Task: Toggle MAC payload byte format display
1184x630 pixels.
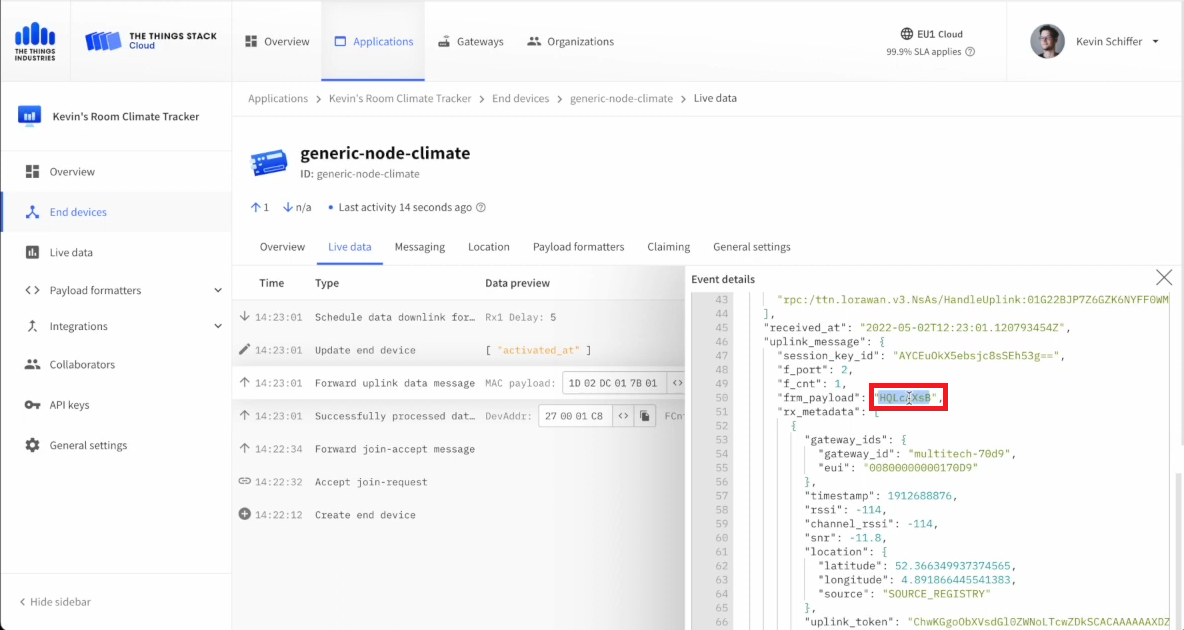Action: (x=677, y=383)
